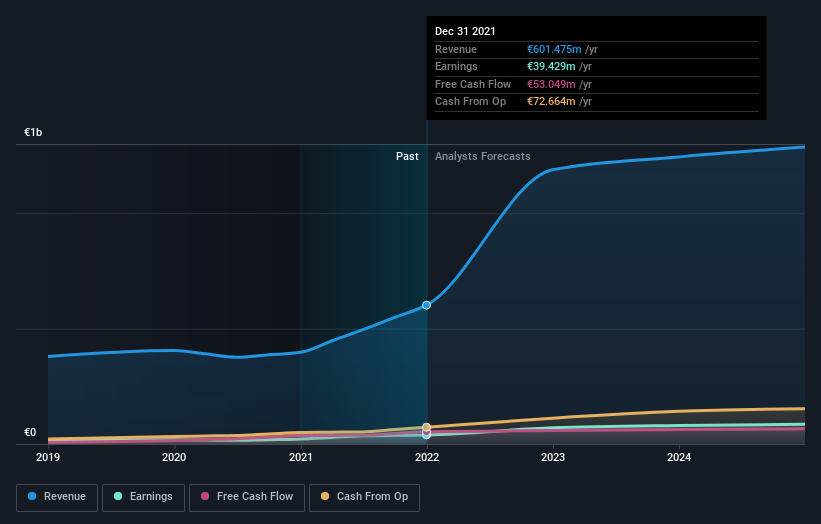821x524 pixels.
Task: Click the Revenue row label in tooltip
Action: tap(456, 49)
